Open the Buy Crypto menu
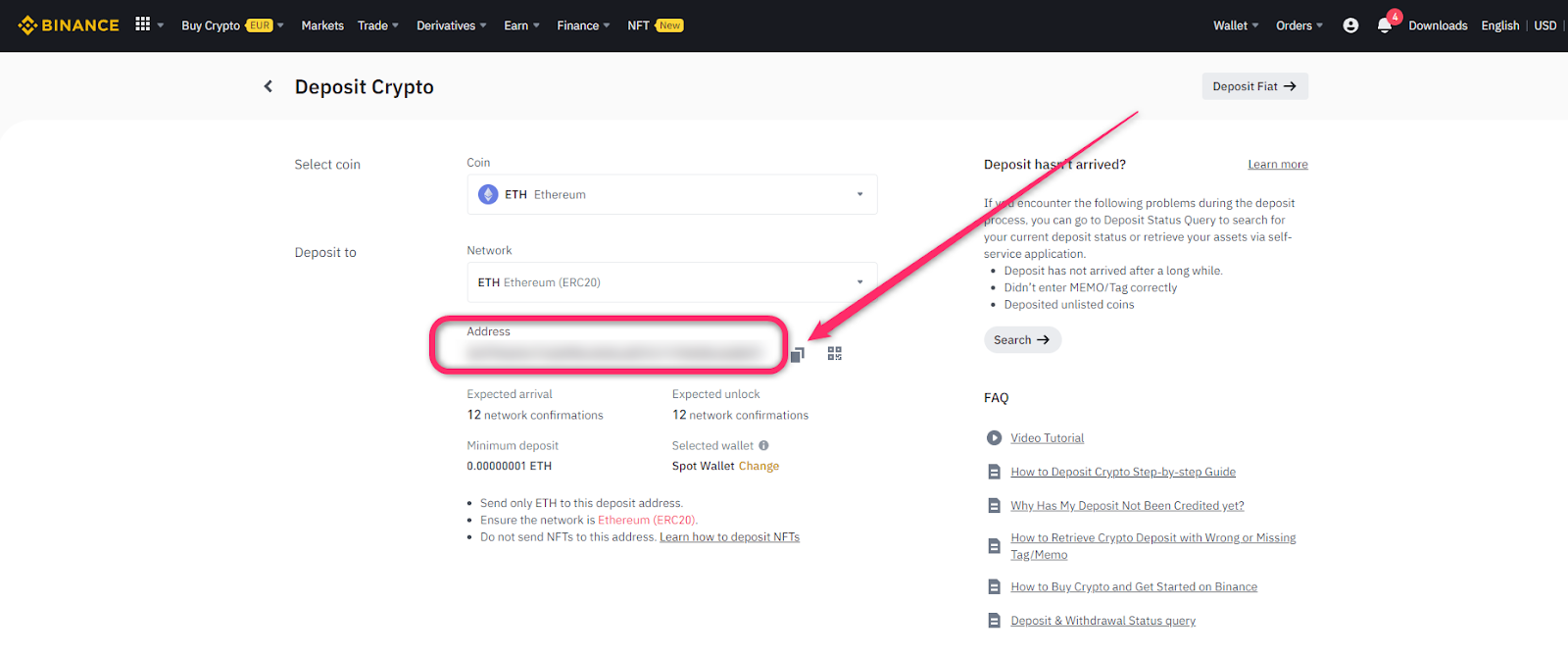This screenshot has height=655, width=1568. [232, 25]
